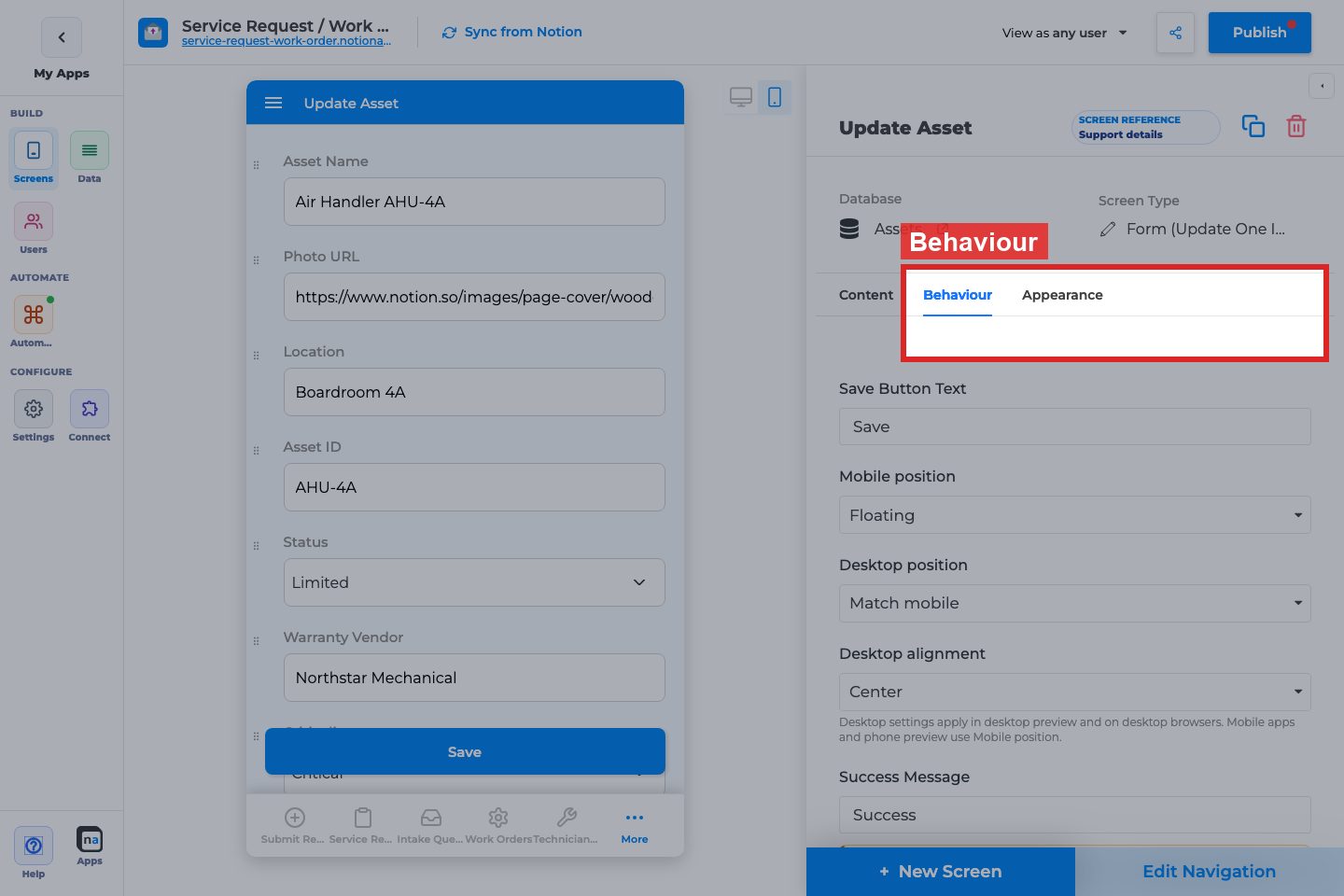Edit the screen type pencil icon
The width and height of the screenshot is (1344, 896).
tap(1108, 230)
